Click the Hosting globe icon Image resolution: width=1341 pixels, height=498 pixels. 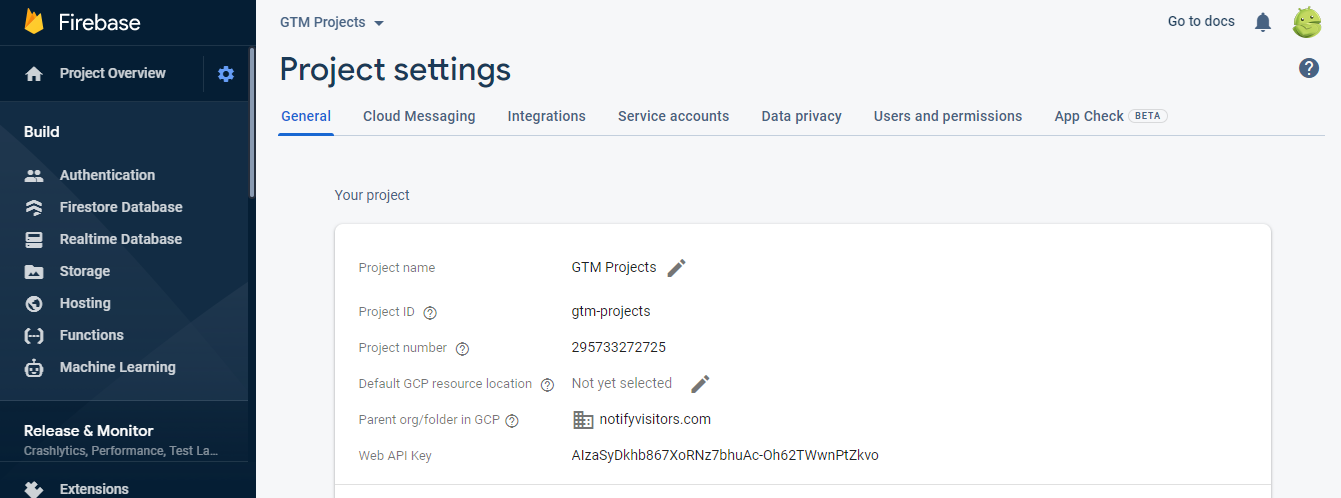34,303
